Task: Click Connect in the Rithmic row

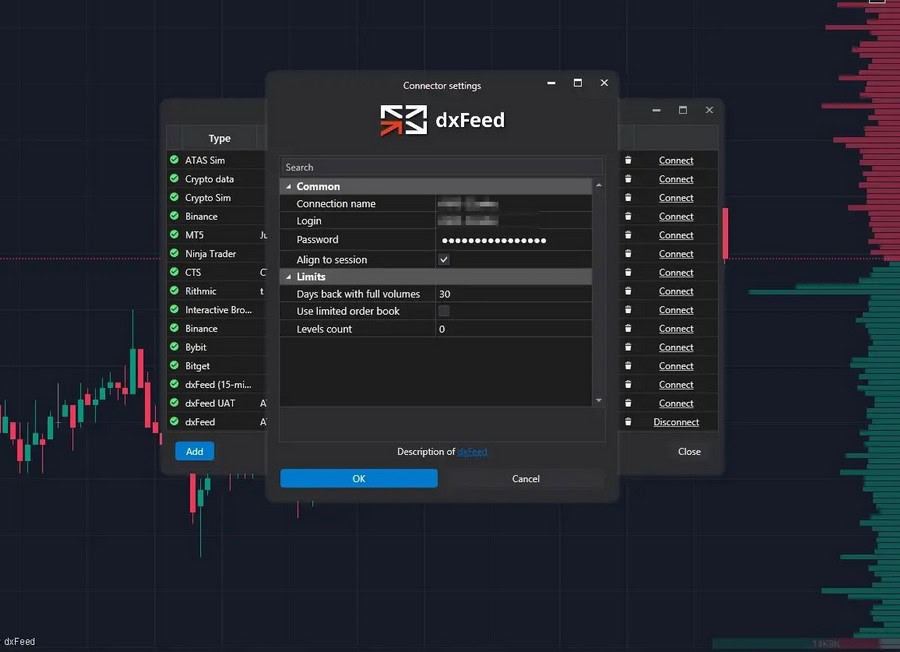Action: pyautogui.click(x=676, y=291)
